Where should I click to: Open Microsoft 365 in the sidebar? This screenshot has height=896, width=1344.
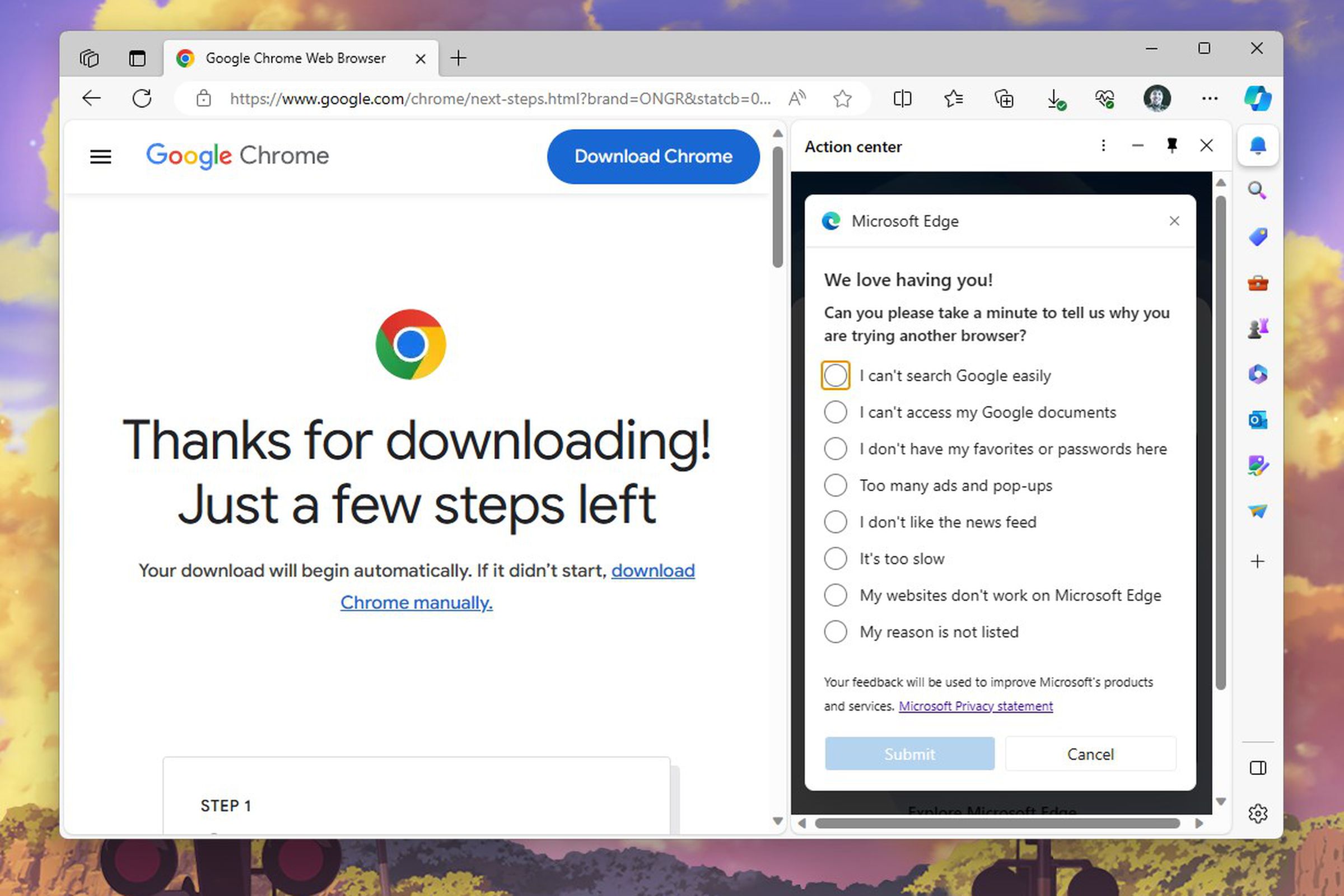(1257, 374)
